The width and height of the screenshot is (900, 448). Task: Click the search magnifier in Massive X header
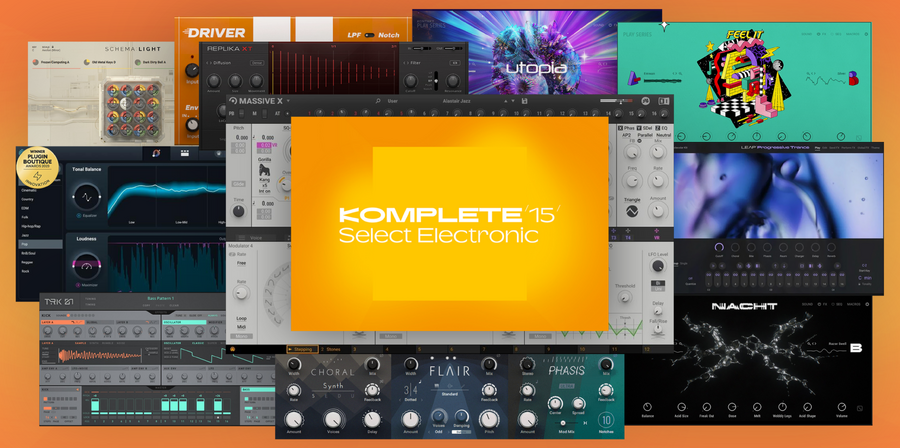click(378, 101)
